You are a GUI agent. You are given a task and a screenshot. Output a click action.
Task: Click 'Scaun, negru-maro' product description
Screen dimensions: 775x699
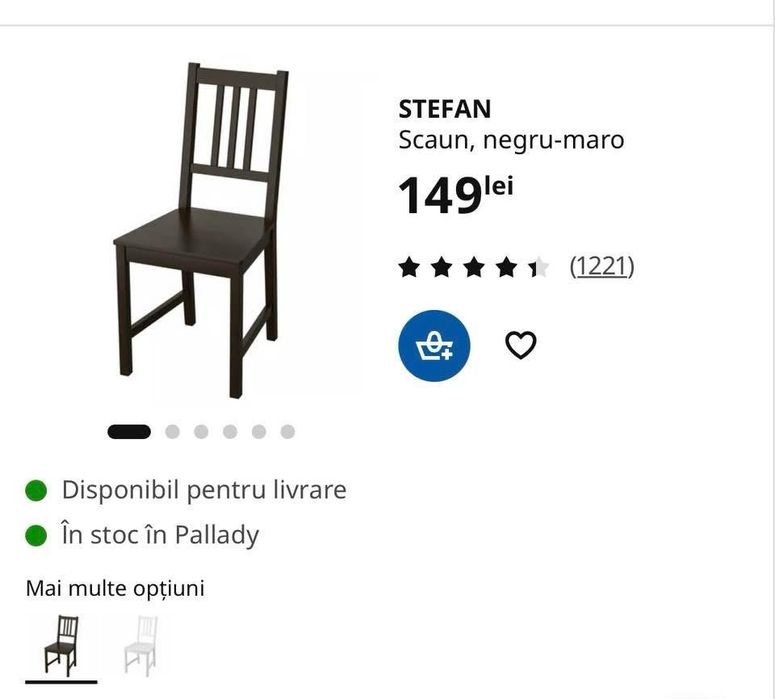click(x=511, y=140)
